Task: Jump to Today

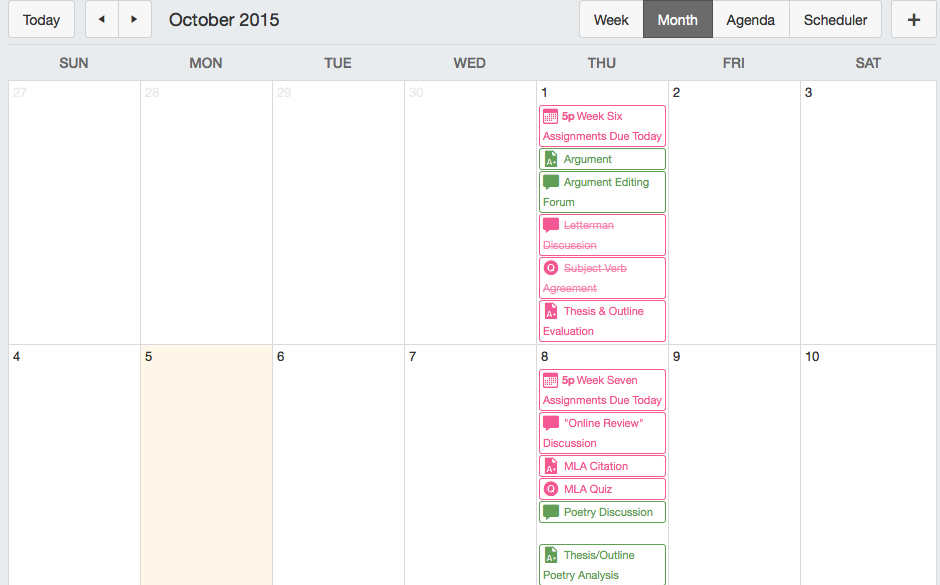Action: click(41, 20)
